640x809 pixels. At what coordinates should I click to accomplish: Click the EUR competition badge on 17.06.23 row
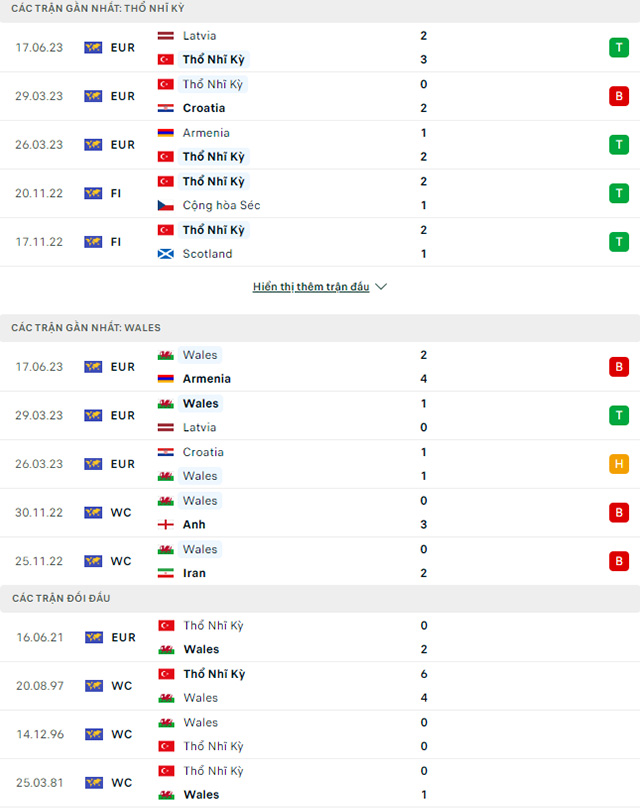coord(112,47)
